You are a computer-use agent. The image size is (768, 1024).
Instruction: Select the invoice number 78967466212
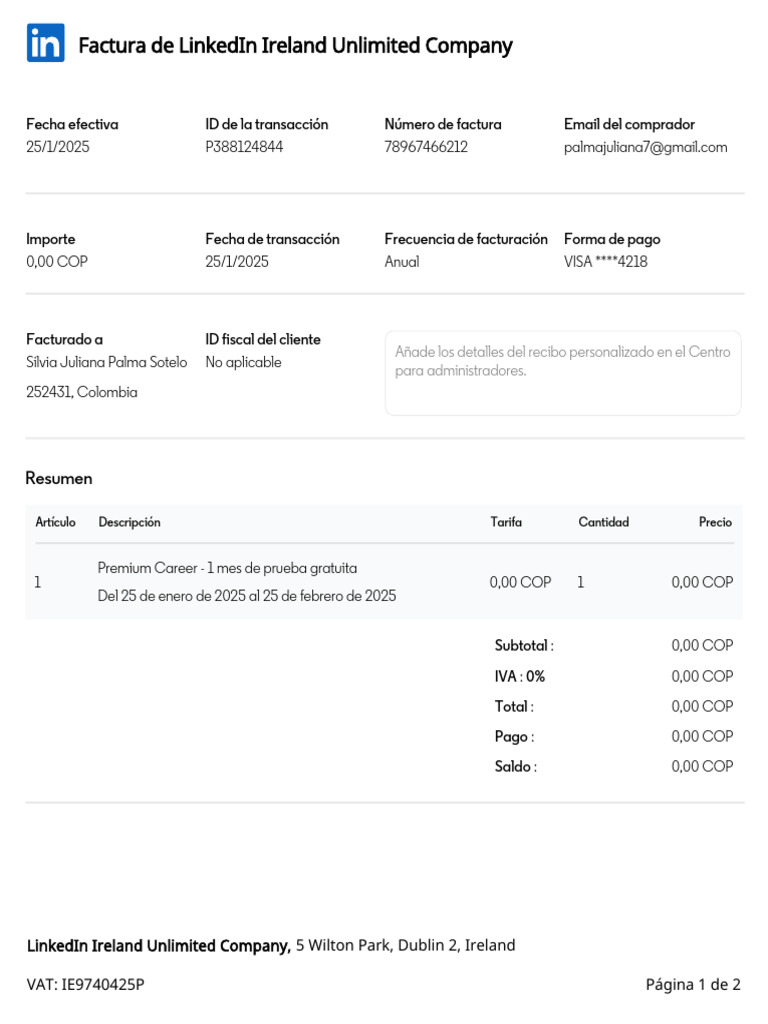coord(426,148)
